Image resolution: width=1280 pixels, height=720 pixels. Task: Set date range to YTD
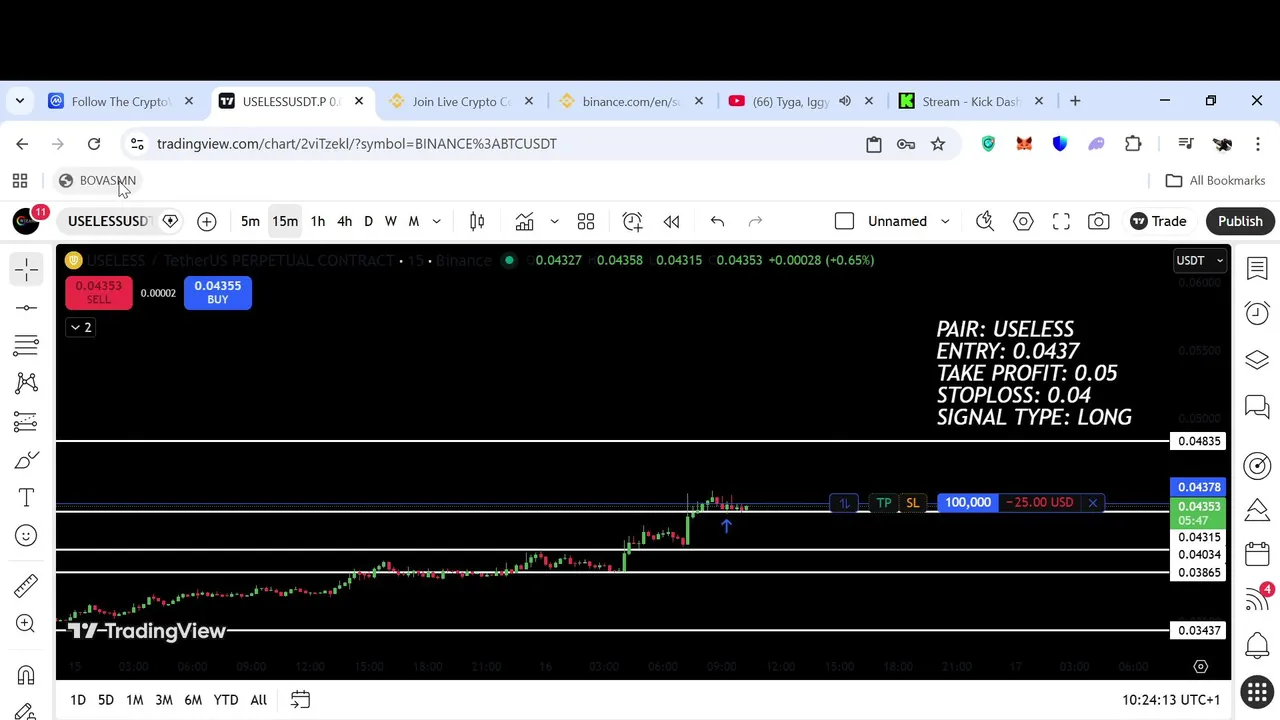225,700
